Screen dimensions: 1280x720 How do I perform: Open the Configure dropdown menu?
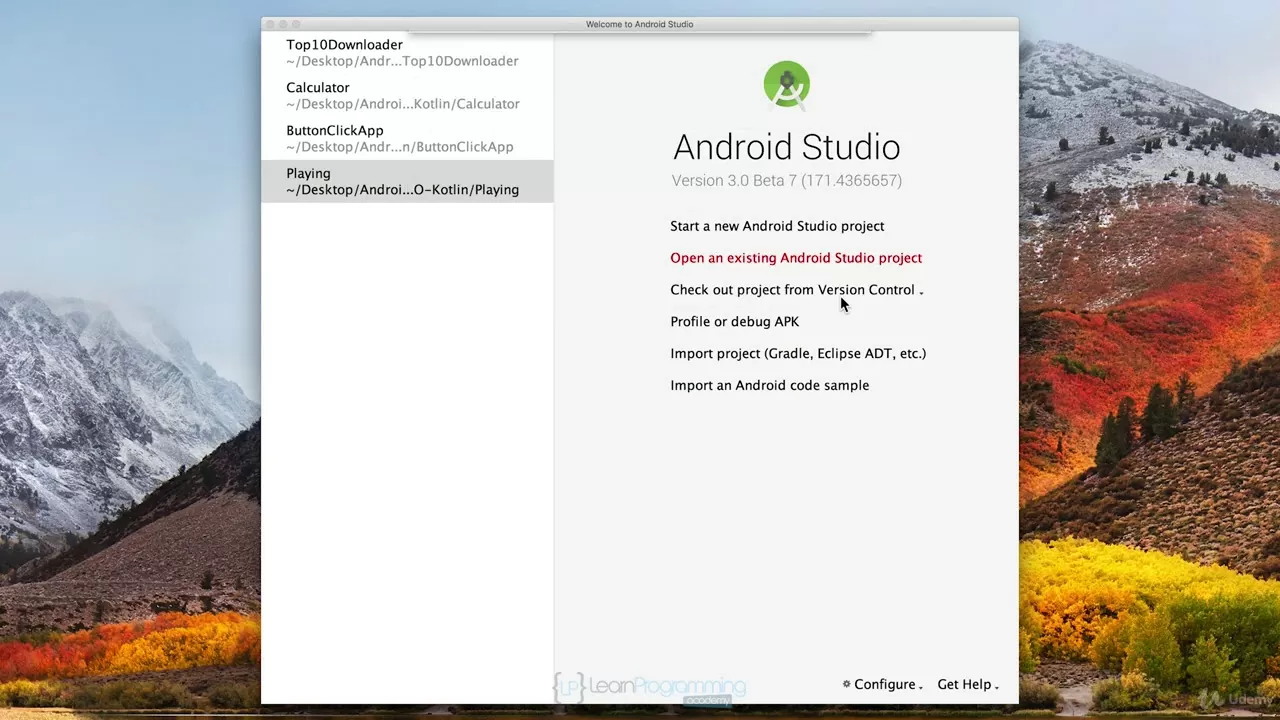883,685
